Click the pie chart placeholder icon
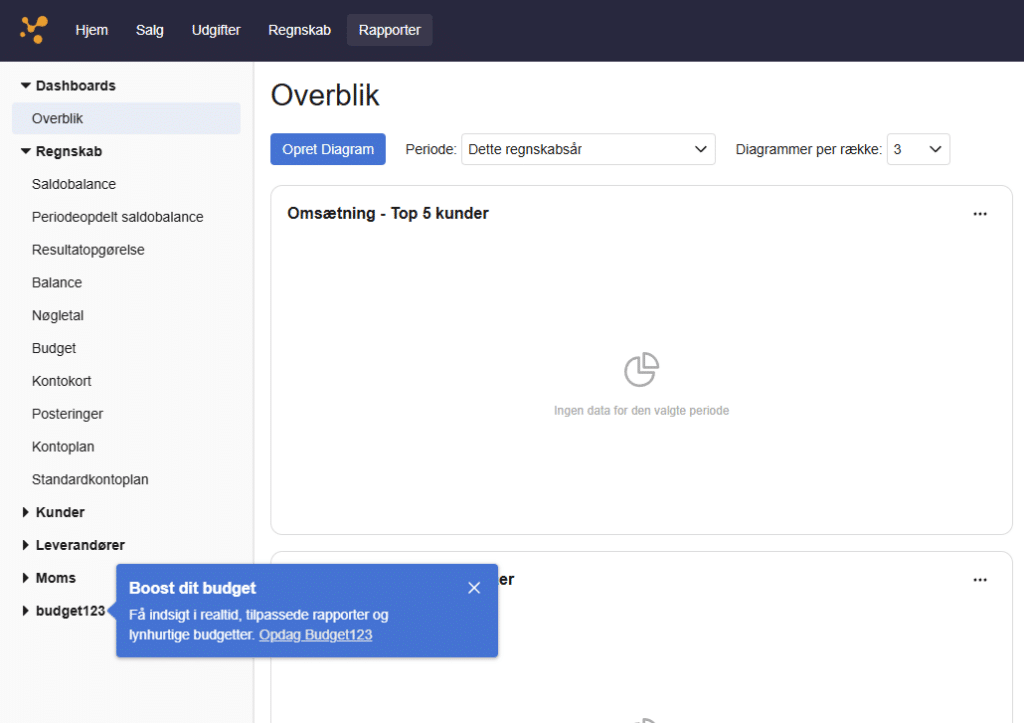The image size is (1024, 723). point(641,370)
